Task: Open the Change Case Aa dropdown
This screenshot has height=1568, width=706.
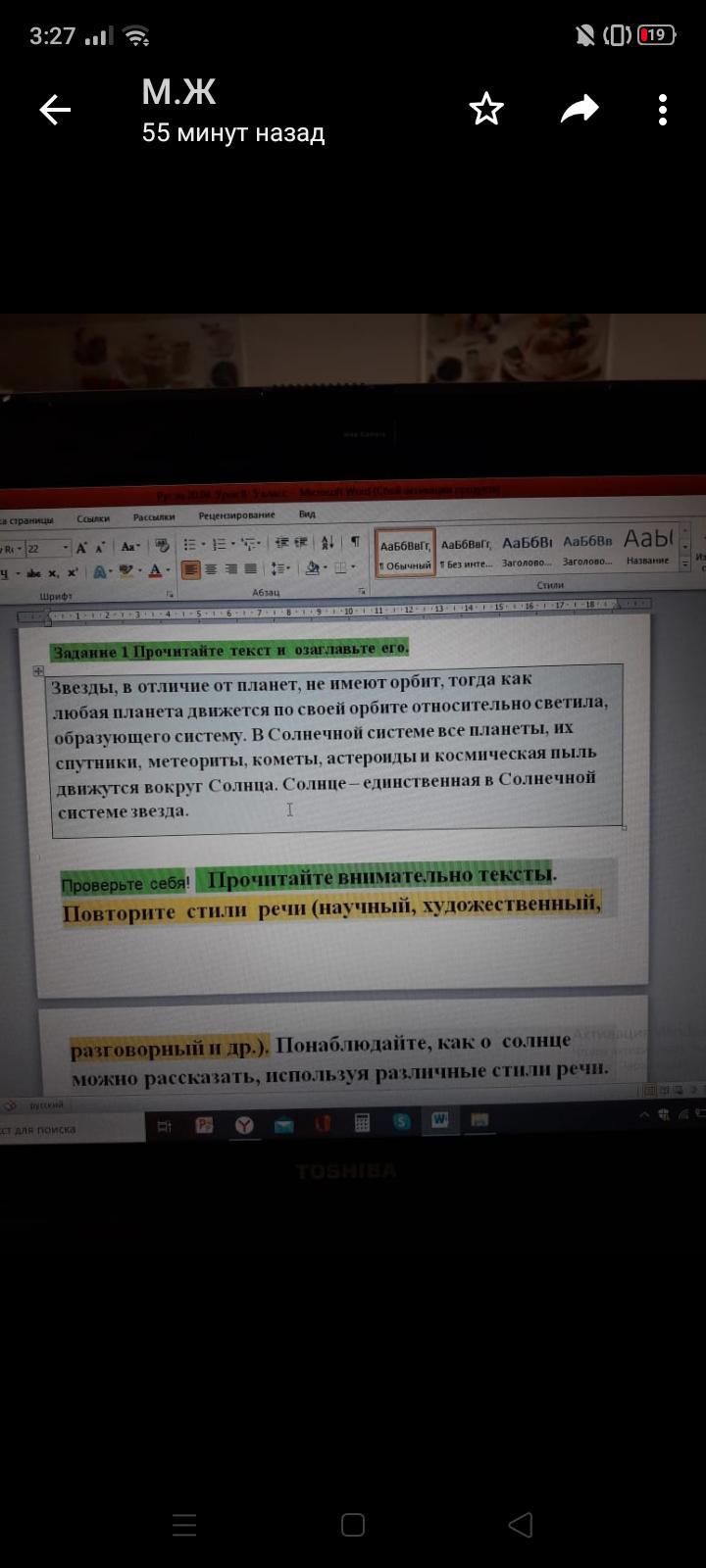Action: (130, 547)
